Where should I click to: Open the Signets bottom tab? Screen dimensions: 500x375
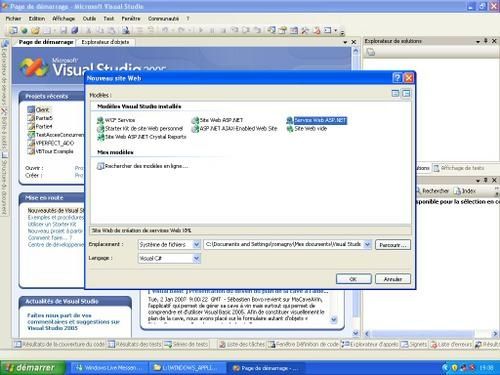[414, 344]
